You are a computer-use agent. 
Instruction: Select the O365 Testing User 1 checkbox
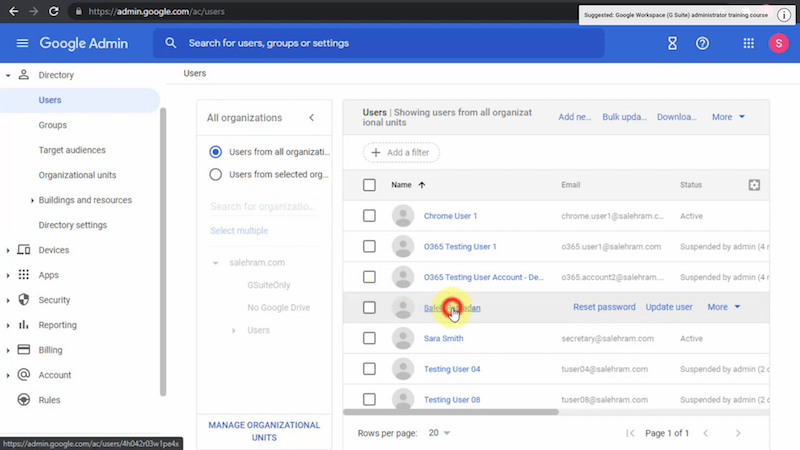coord(369,246)
